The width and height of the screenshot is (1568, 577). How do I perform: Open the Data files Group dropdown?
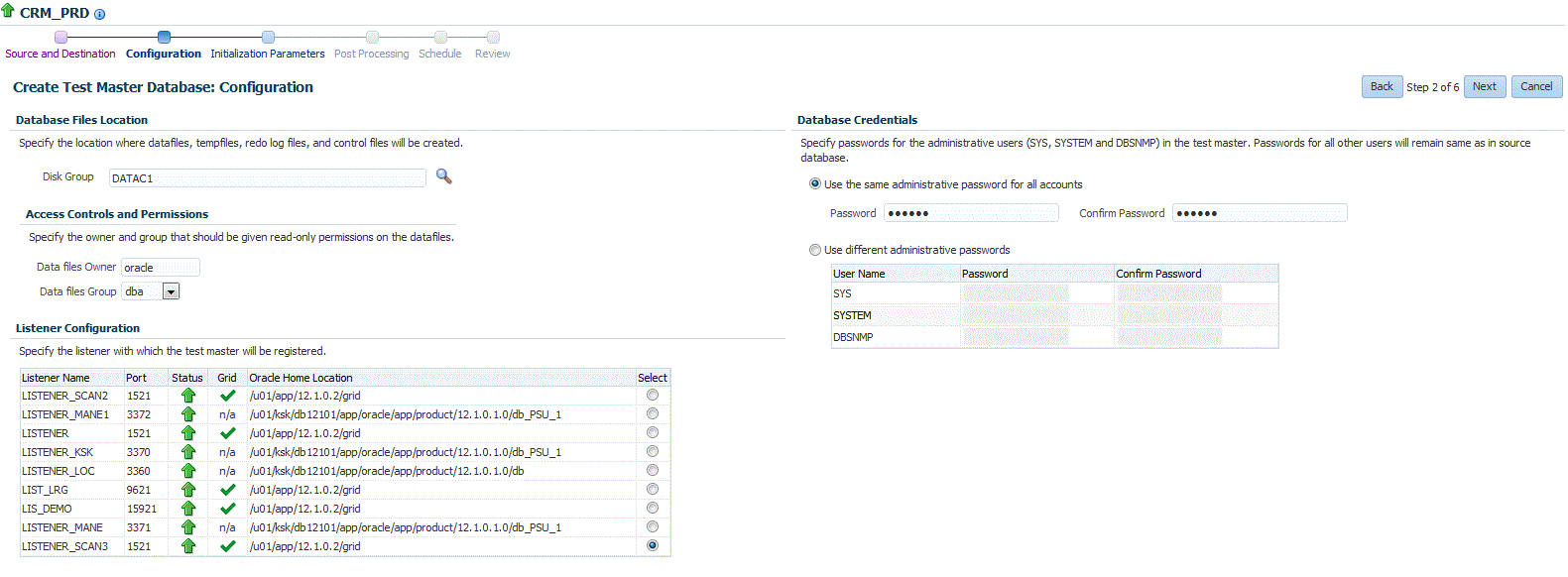[x=171, y=291]
